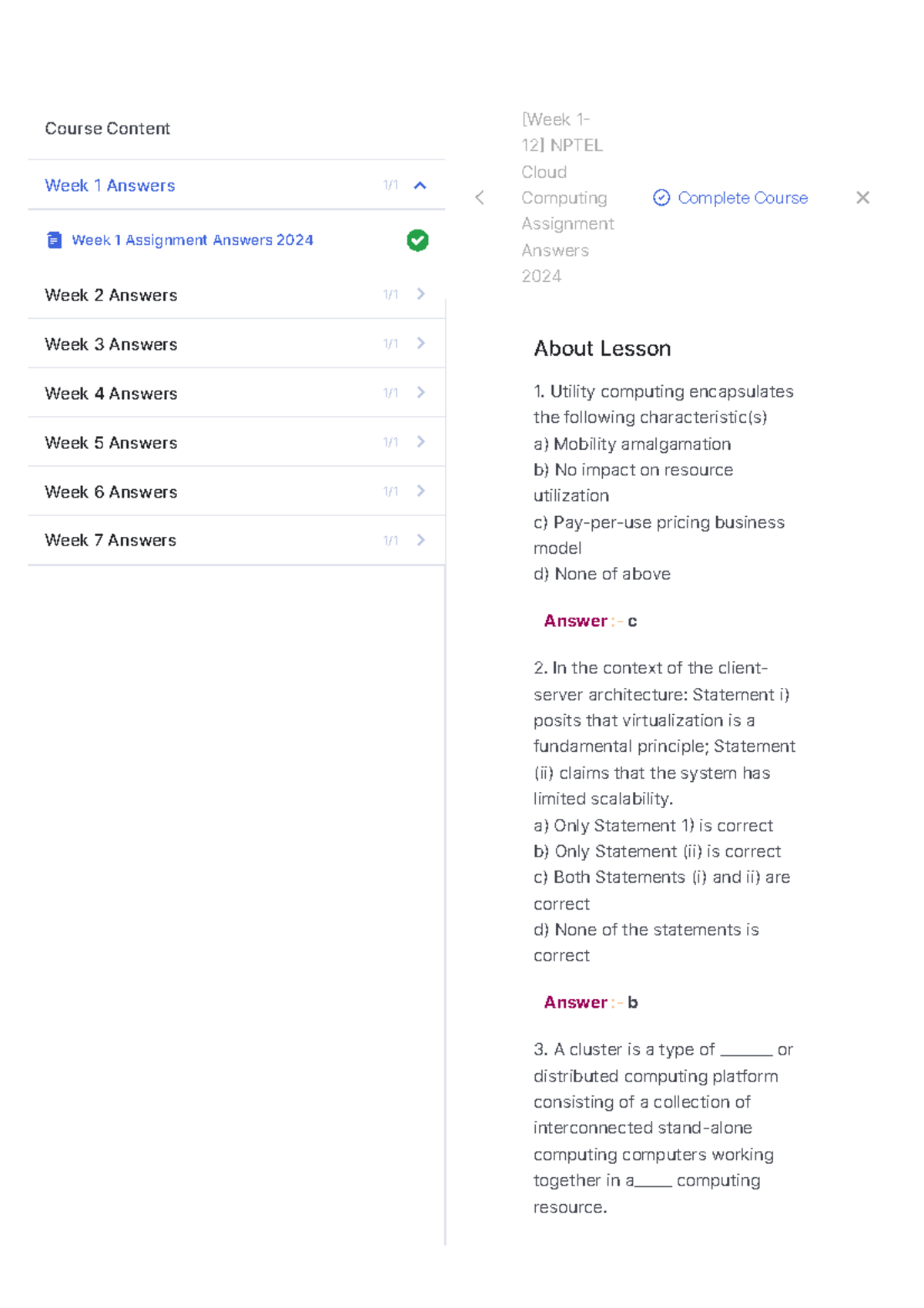The width and height of the screenshot is (924, 1308).
Task: Select the Week 1 Answers heading
Action: pos(110,186)
